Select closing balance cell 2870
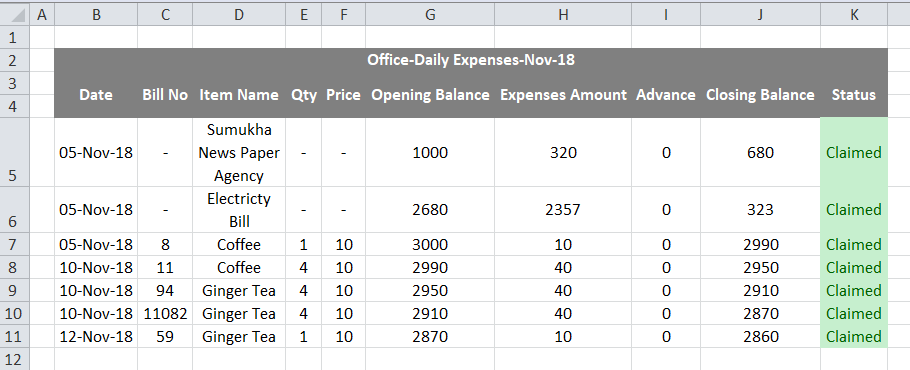Image resolution: width=910 pixels, height=370 pixels. [x=760, y=314]
